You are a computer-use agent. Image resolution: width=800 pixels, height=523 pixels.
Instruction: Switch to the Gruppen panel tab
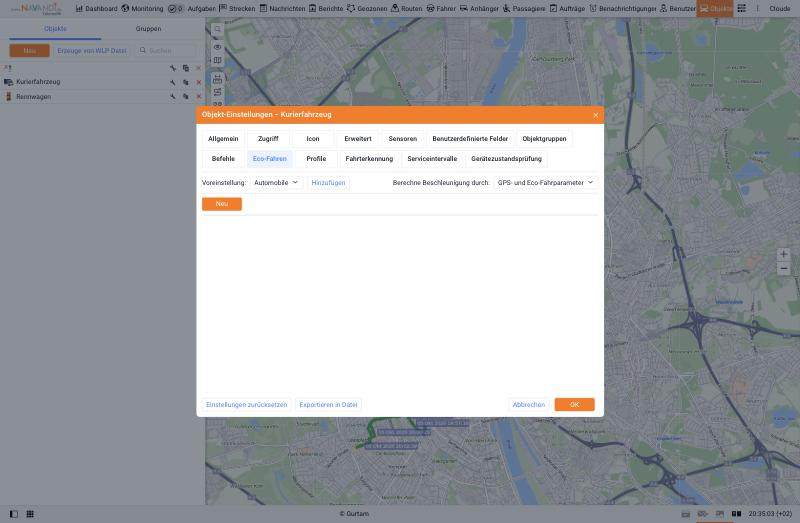[x=148, y=29]
